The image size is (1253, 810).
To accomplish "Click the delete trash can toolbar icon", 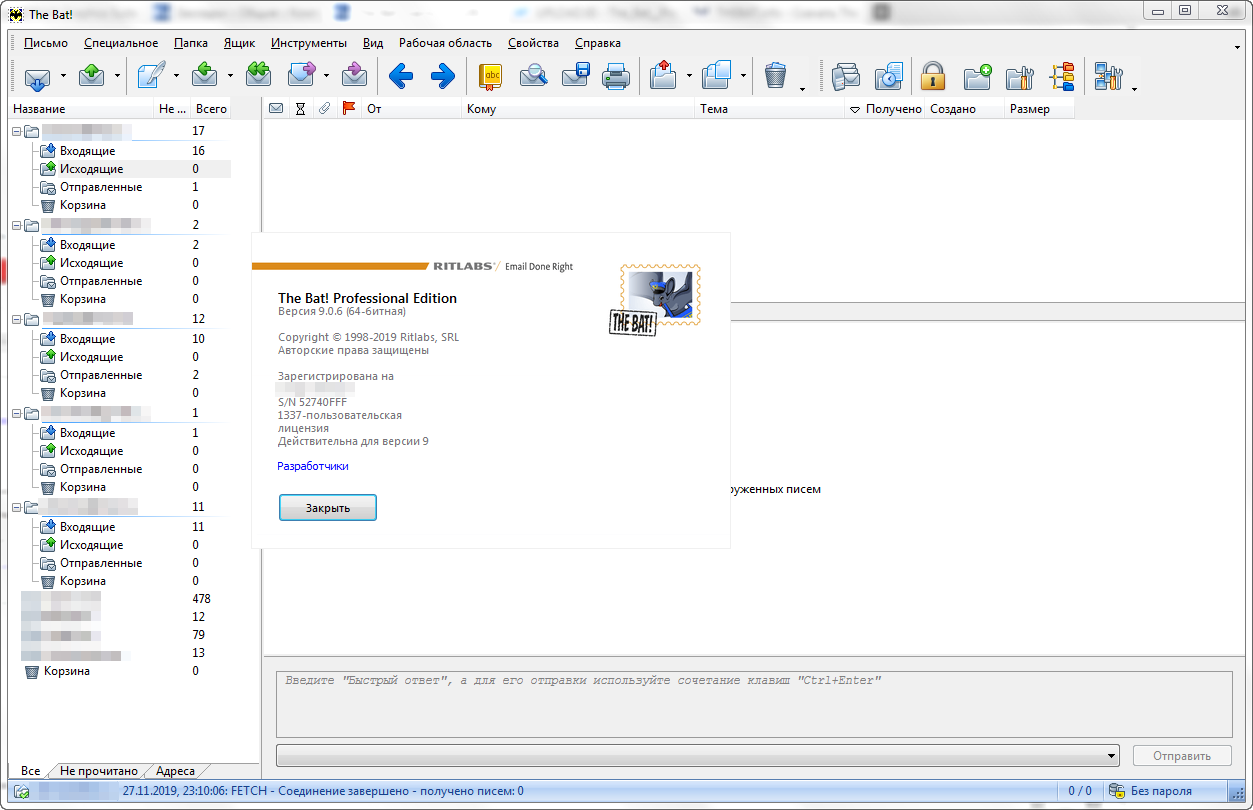I will point(775,76).
